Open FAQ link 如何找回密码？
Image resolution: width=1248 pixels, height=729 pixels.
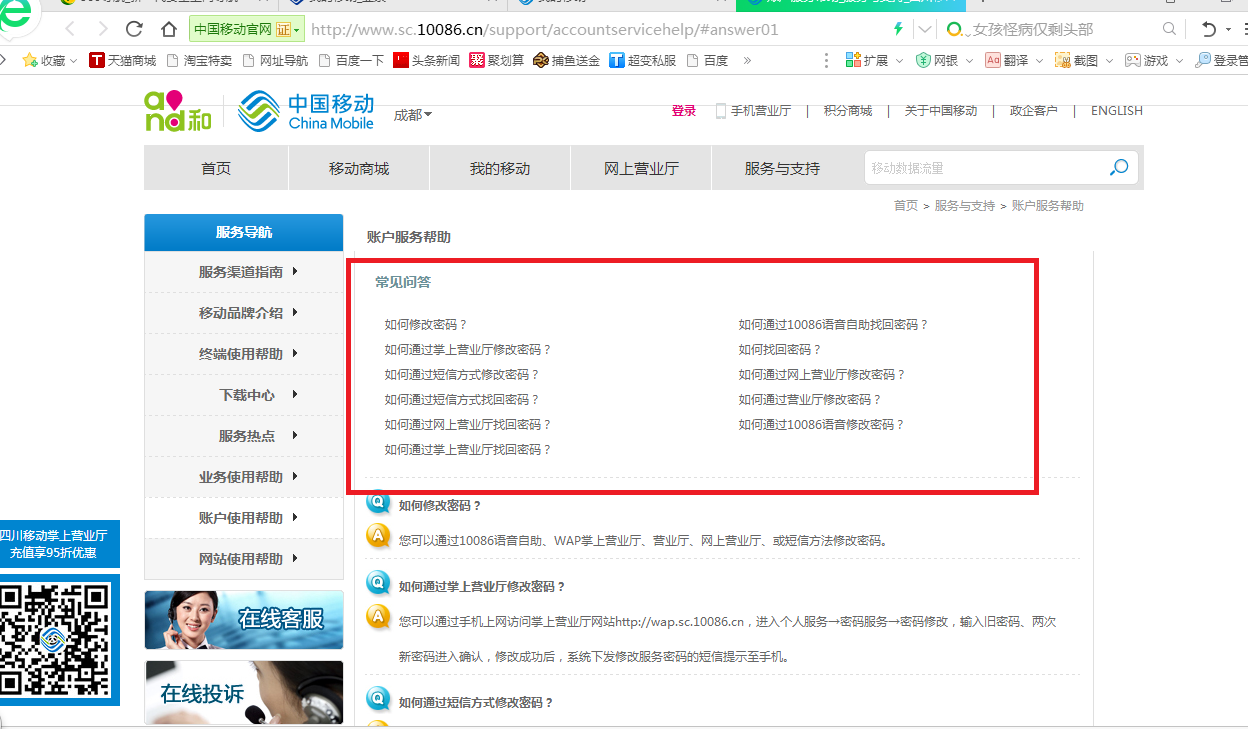pos(780,350)
